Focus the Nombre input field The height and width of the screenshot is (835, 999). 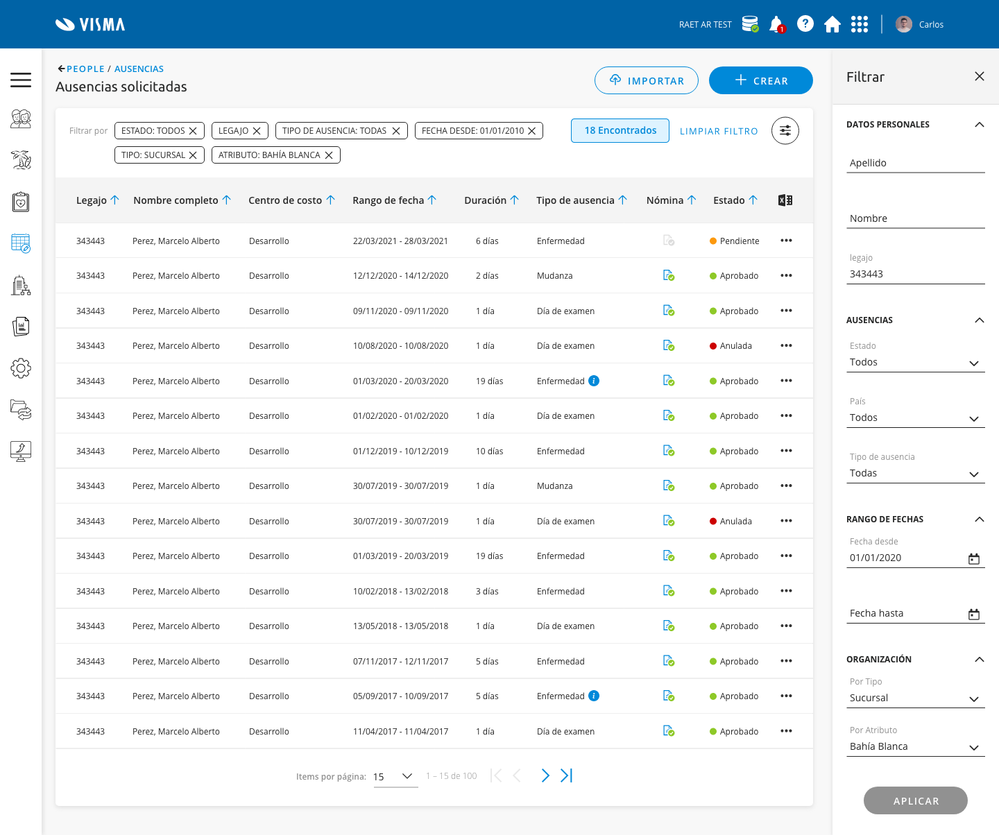[916, 218]
